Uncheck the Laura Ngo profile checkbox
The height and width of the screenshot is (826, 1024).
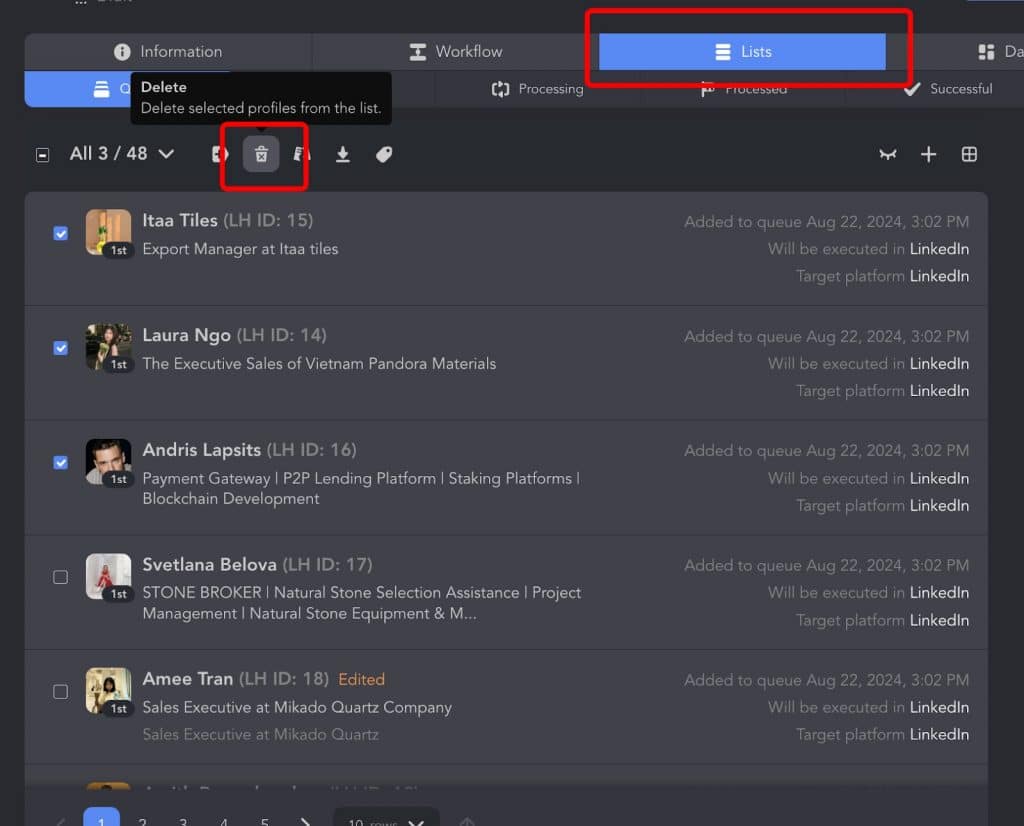[61, 348]
